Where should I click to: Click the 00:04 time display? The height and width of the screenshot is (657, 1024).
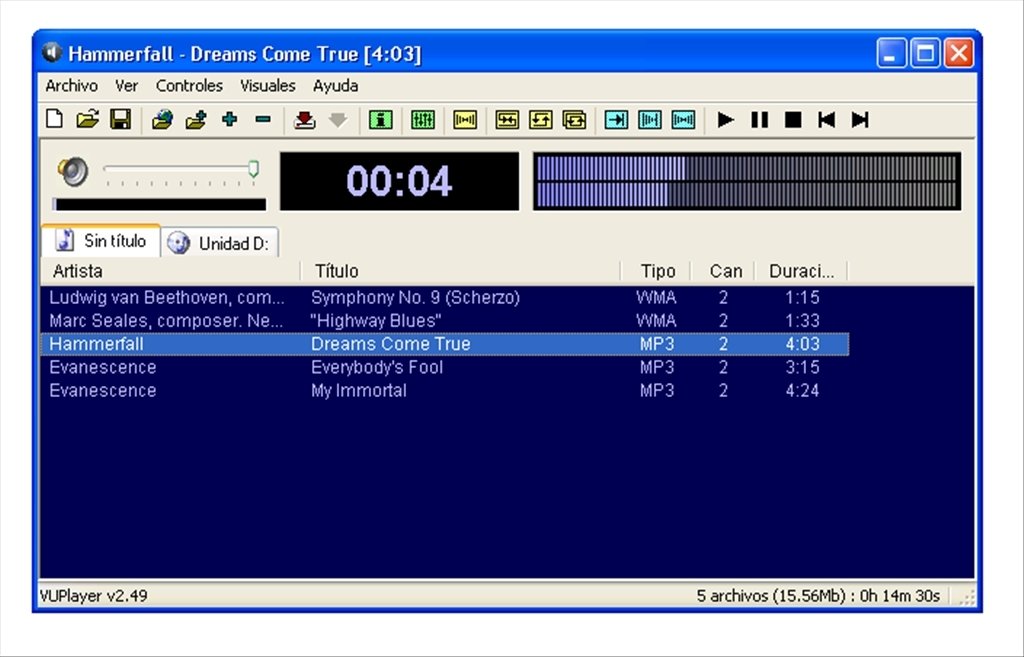coord(399,181)
